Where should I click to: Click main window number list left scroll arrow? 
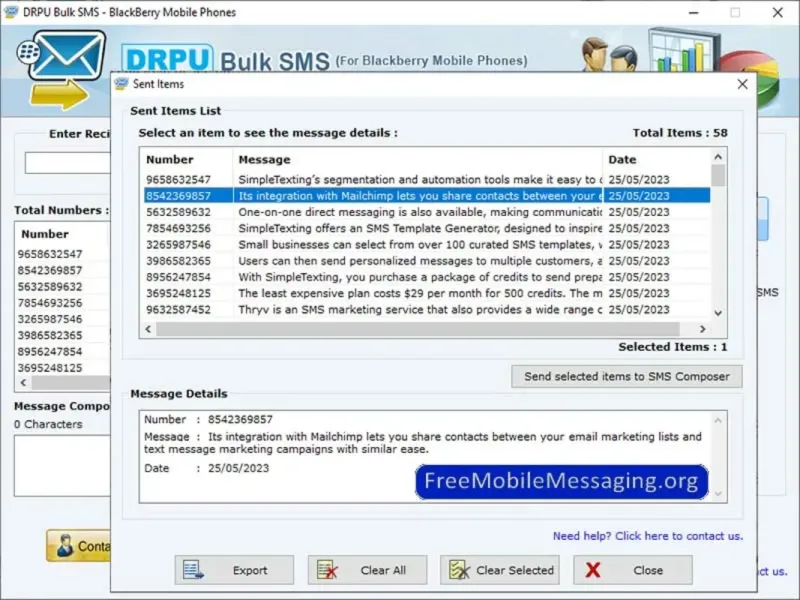[x=23, y=383]
